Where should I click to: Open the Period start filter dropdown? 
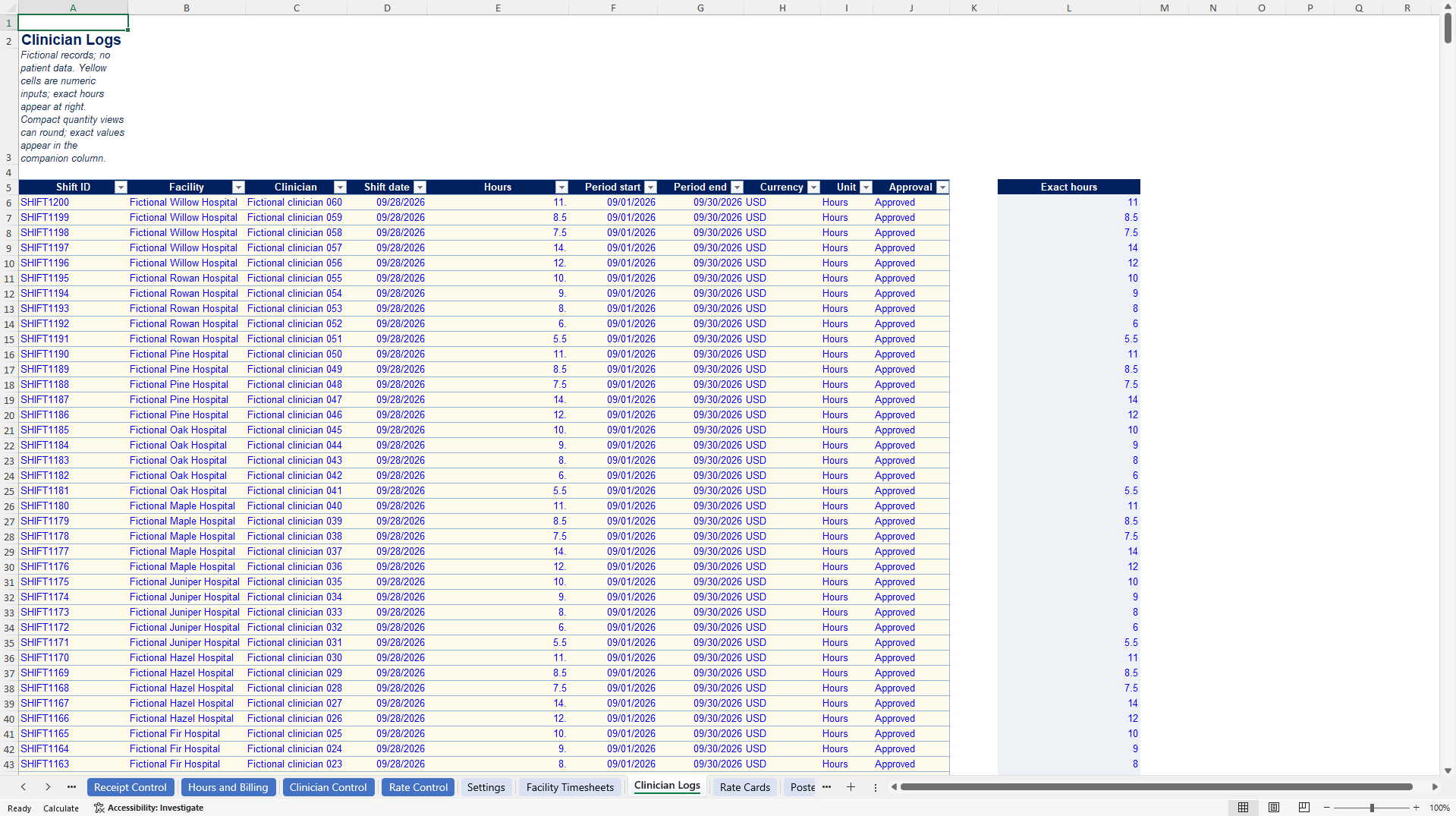[x=651, y=187]
